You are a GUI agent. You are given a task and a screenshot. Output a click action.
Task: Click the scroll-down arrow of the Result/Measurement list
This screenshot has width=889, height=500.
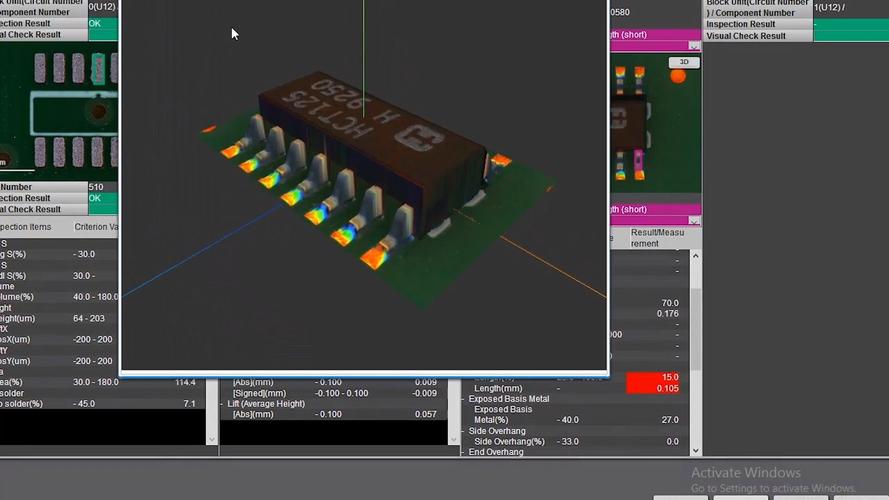(696, 451)
